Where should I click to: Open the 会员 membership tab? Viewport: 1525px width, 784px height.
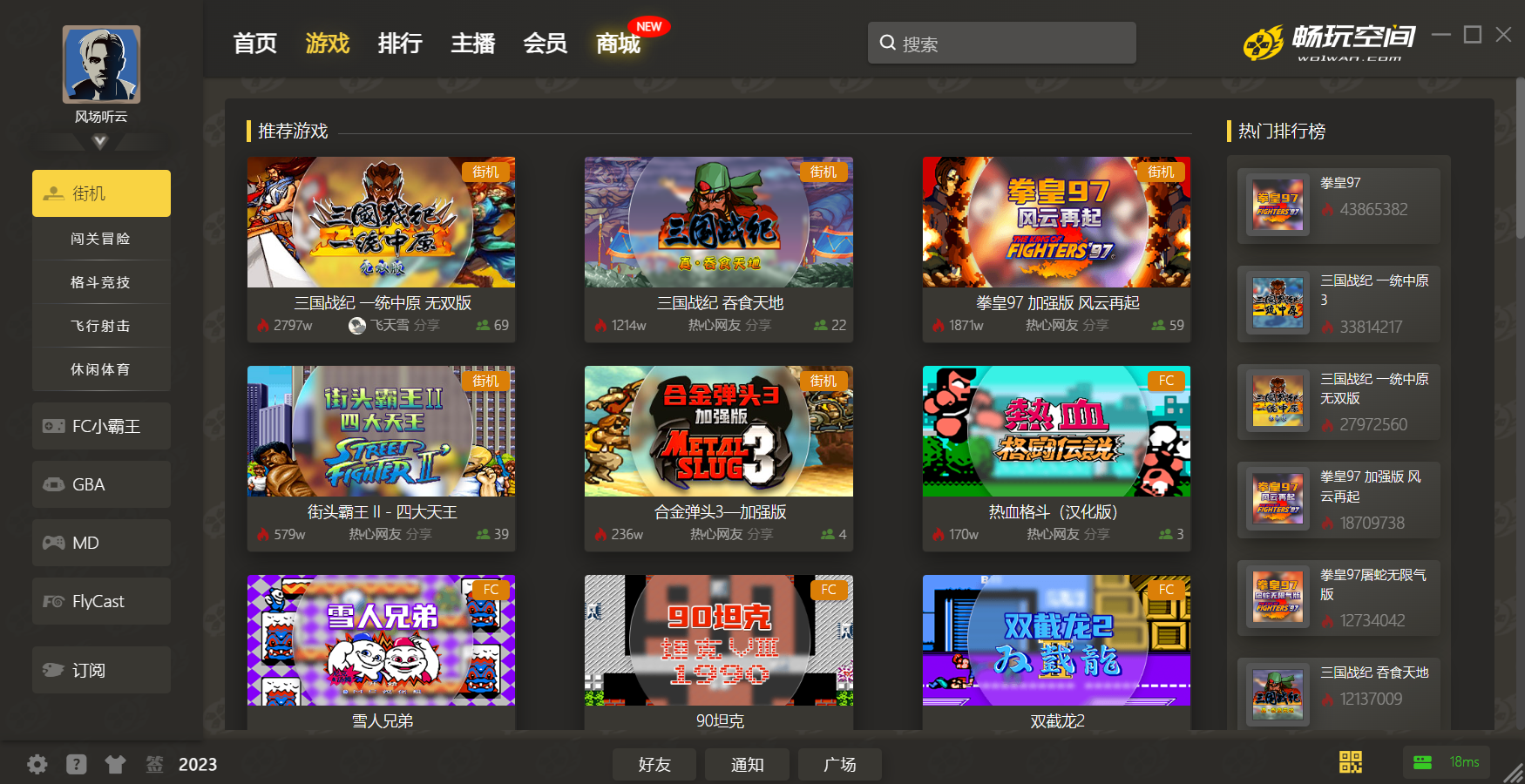pos(546,43)
